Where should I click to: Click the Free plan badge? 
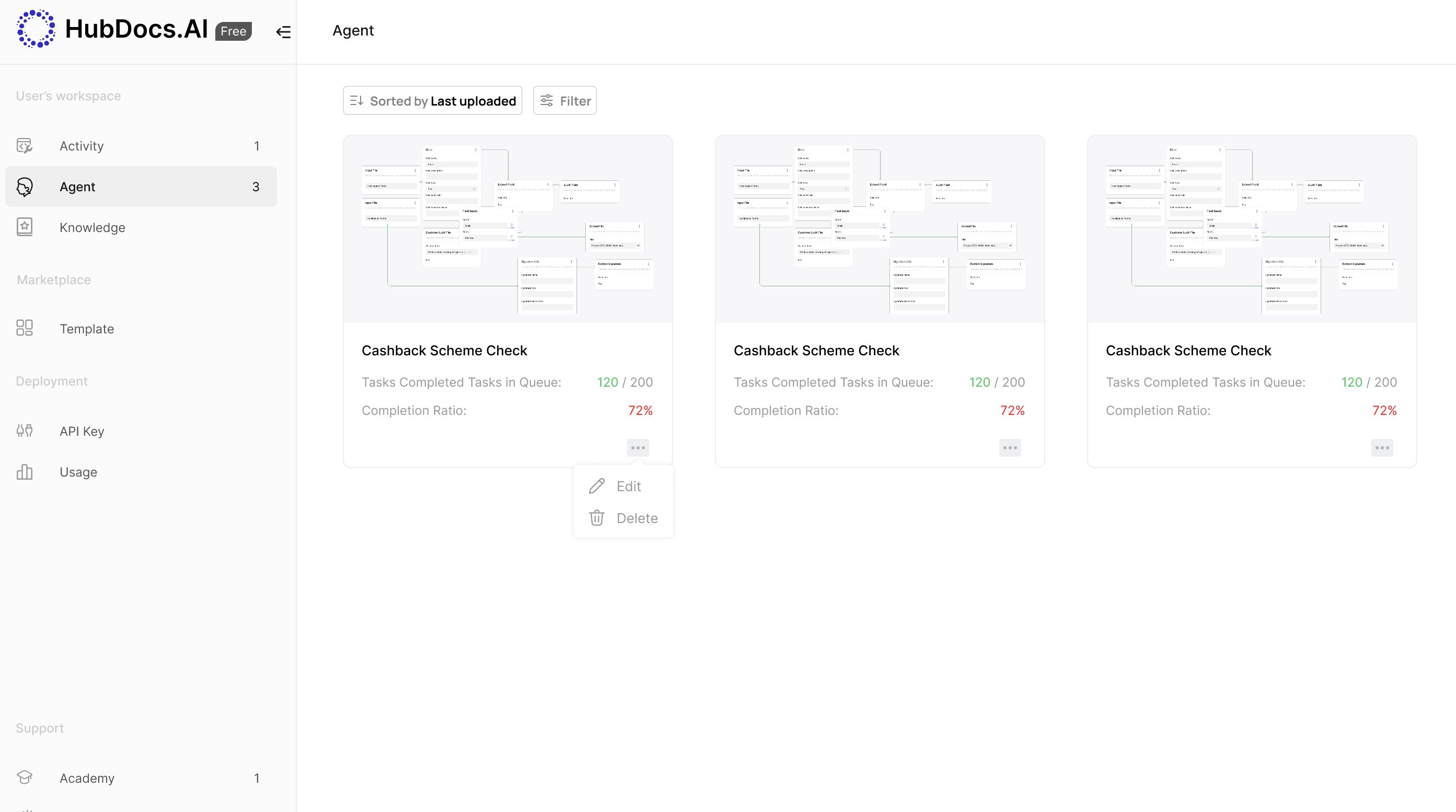coord(234,31)
